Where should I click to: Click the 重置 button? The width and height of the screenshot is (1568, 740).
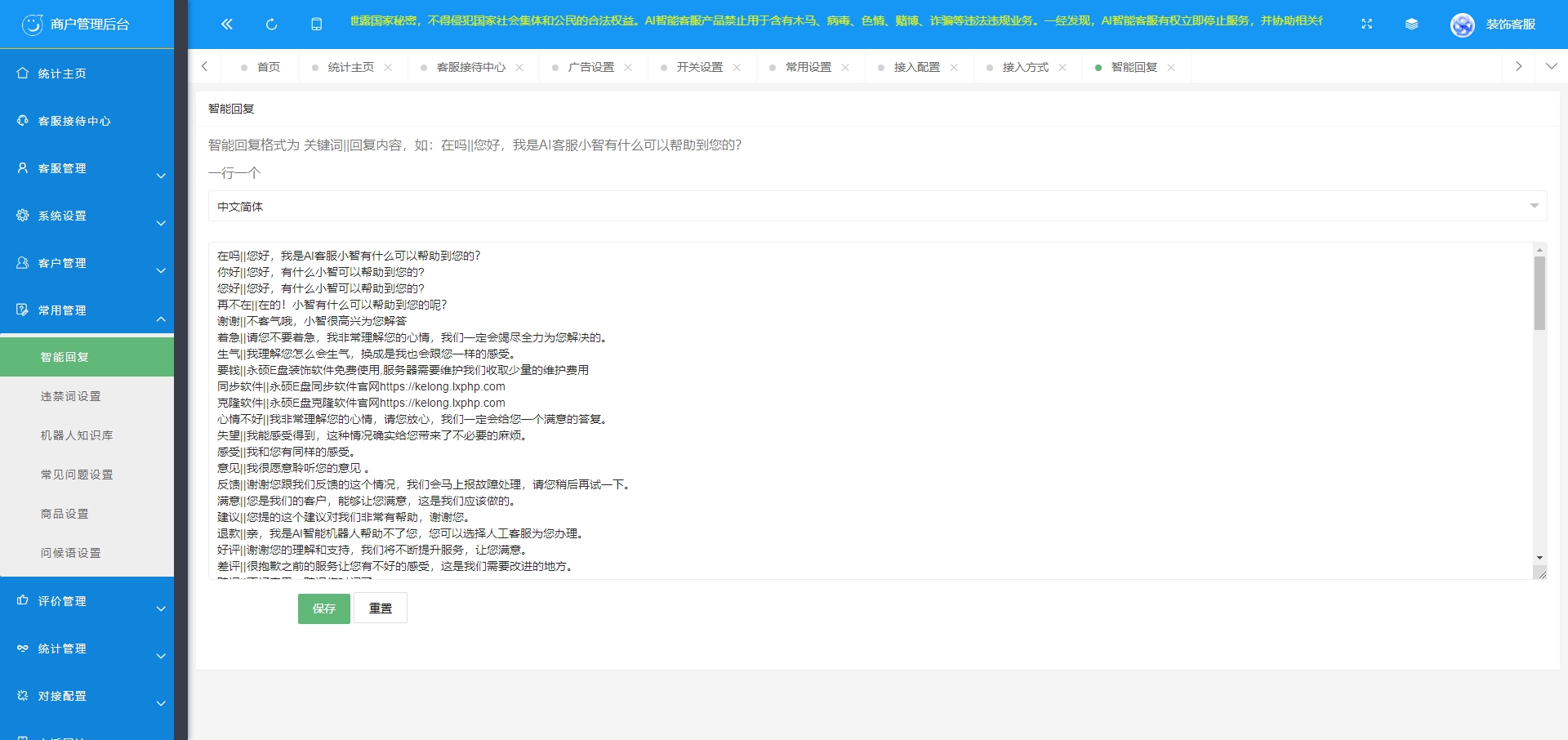(381, 608)
